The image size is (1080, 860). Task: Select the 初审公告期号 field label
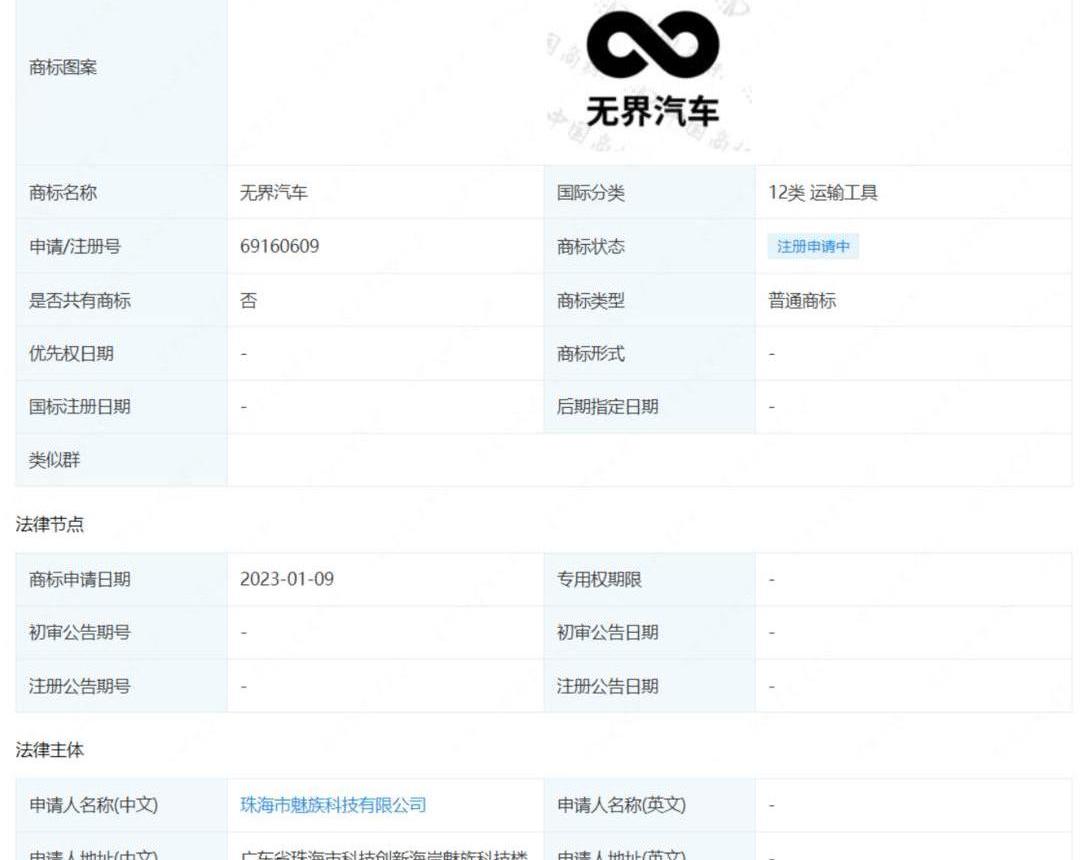pos(80,632)
